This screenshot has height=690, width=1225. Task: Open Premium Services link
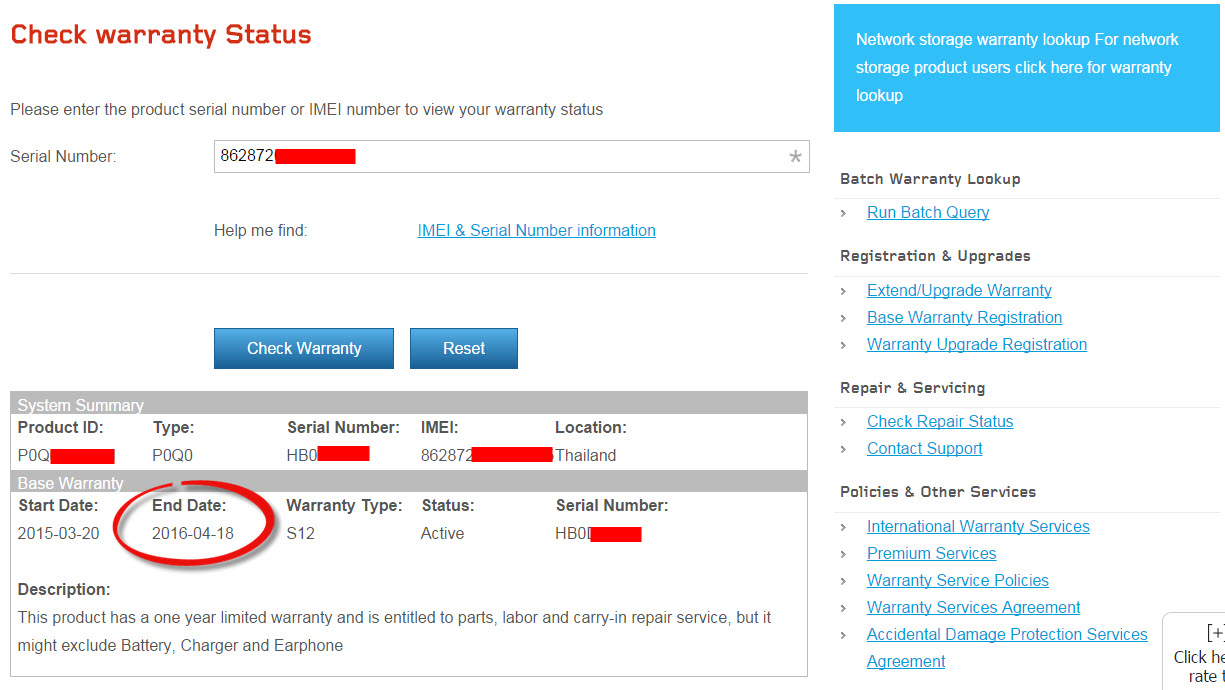pos(931,553)
